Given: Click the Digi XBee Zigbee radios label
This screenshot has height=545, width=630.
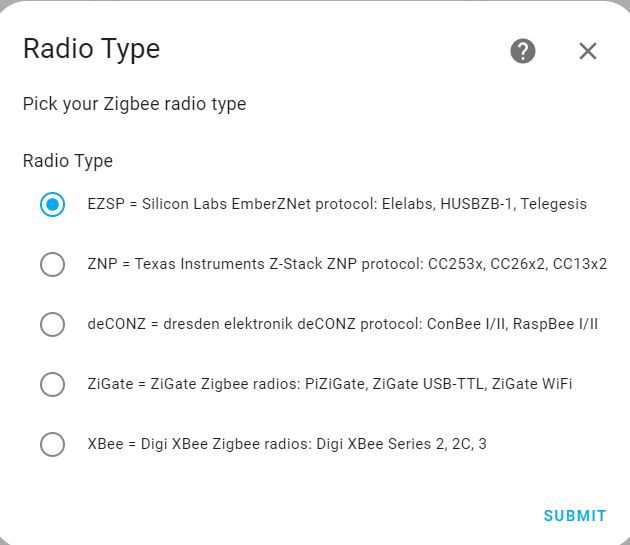Looking at the screenshot, I should (x=287, y=444).
